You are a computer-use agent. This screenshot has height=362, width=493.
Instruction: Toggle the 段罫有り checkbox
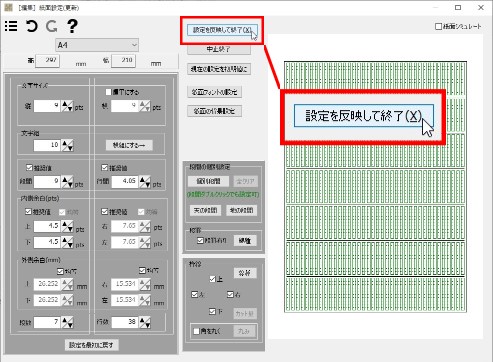click(x=200, y=240)
